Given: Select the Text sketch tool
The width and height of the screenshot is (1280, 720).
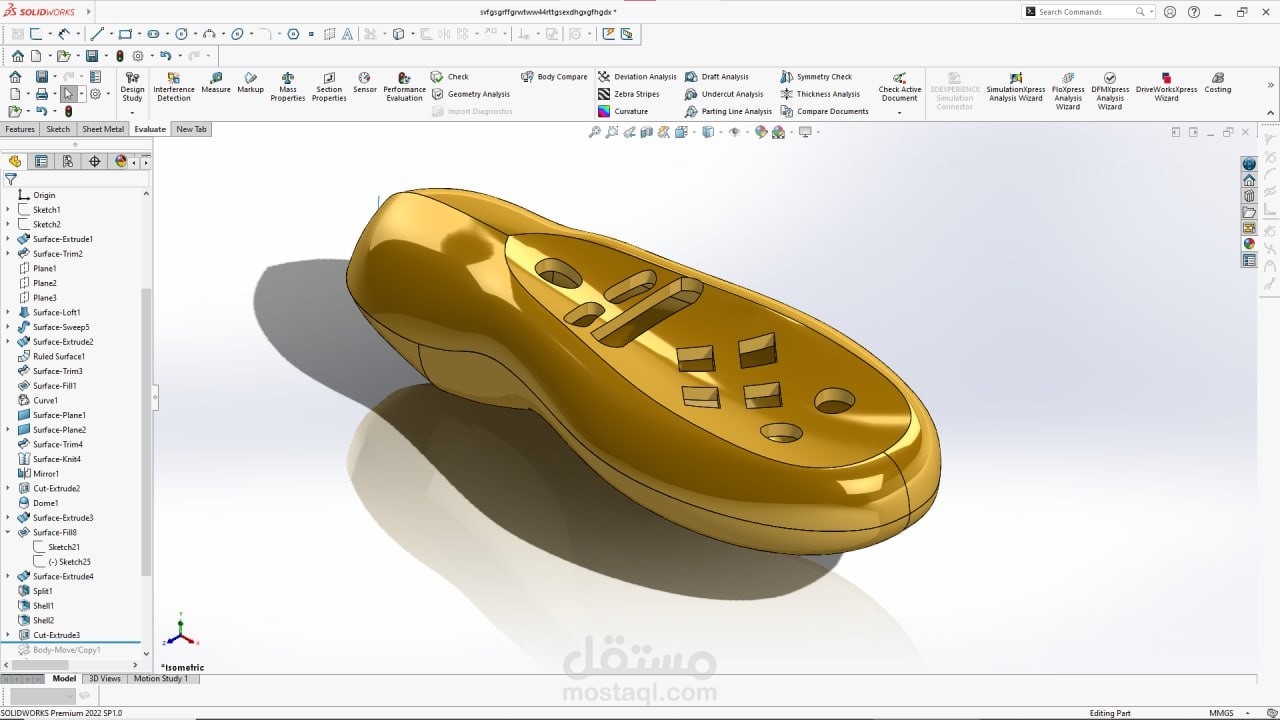Looking at the screenshot, I should 347,33.
